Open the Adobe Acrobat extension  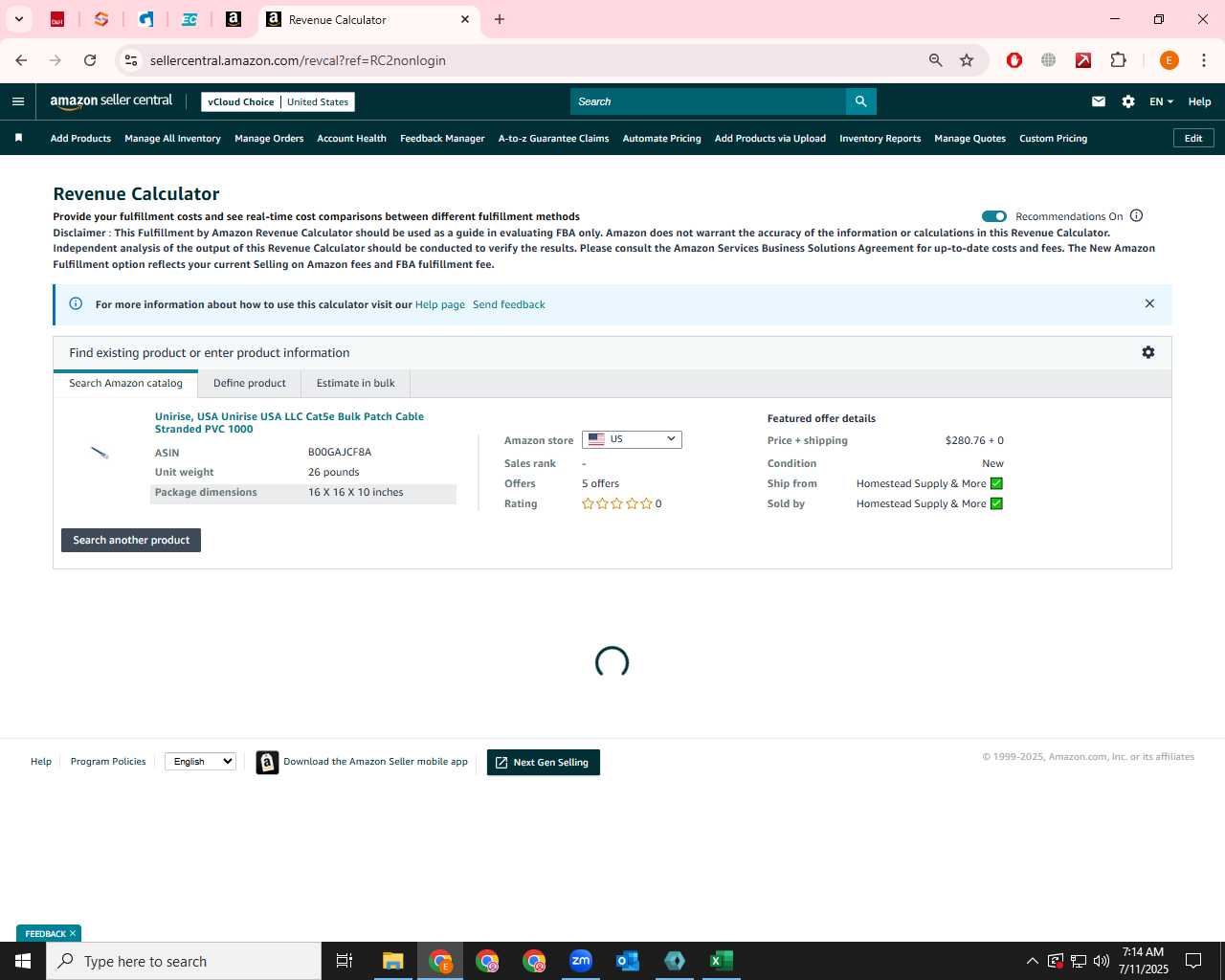click(1083, 60)
